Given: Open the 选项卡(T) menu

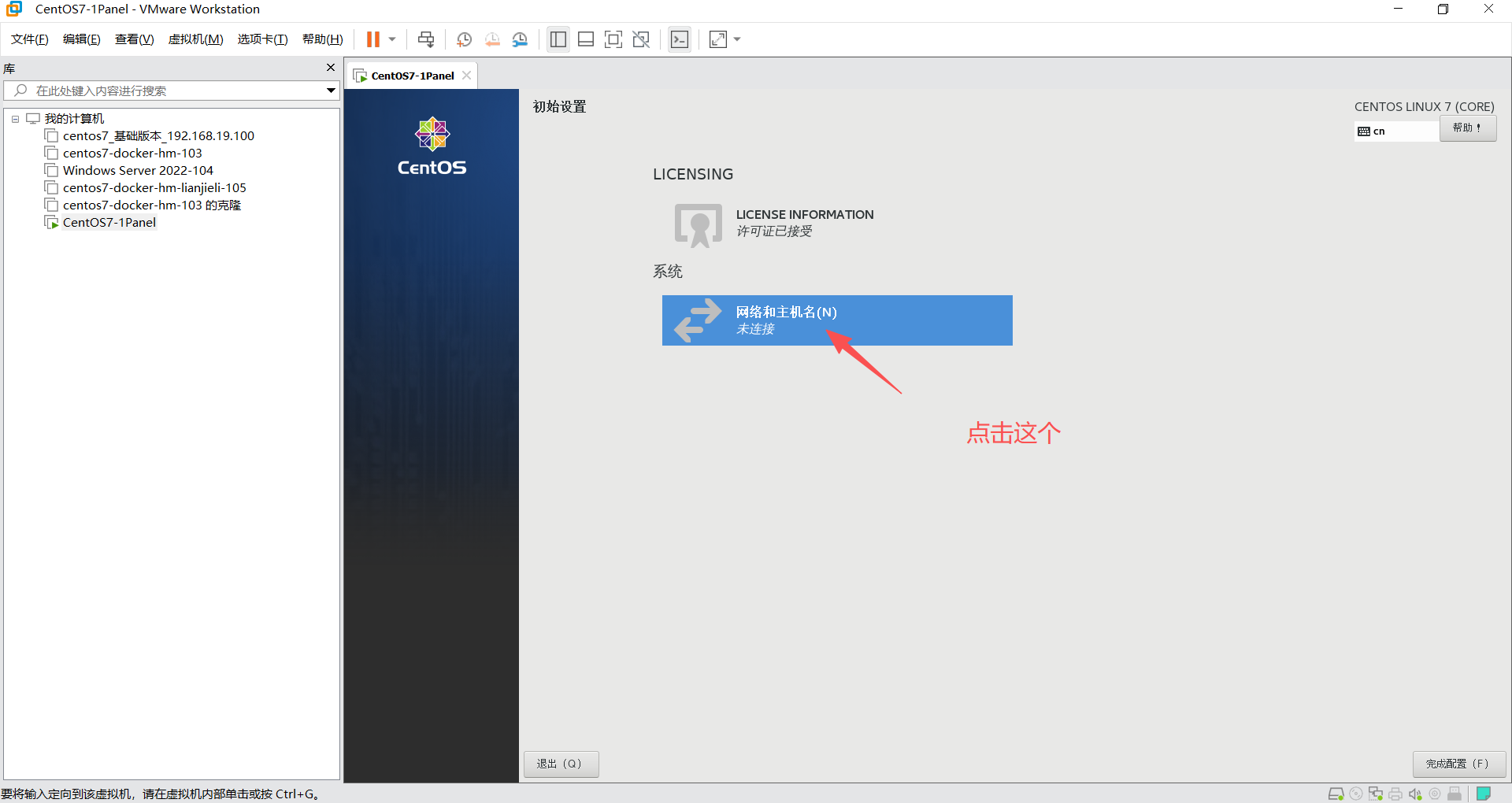Looking at the screenshot, I should point(263,39).
